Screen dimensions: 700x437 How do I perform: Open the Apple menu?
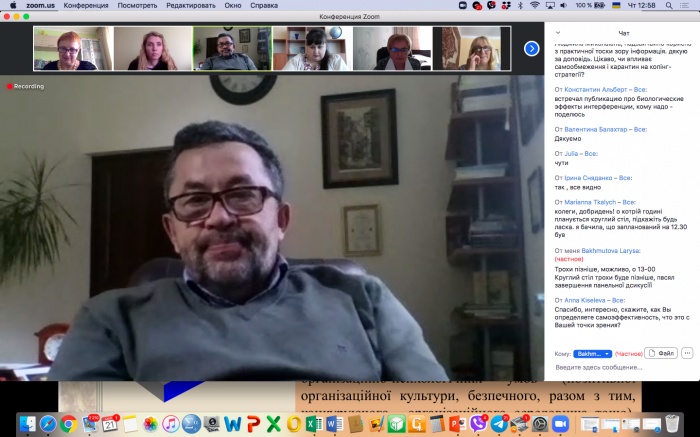[13, 5]
